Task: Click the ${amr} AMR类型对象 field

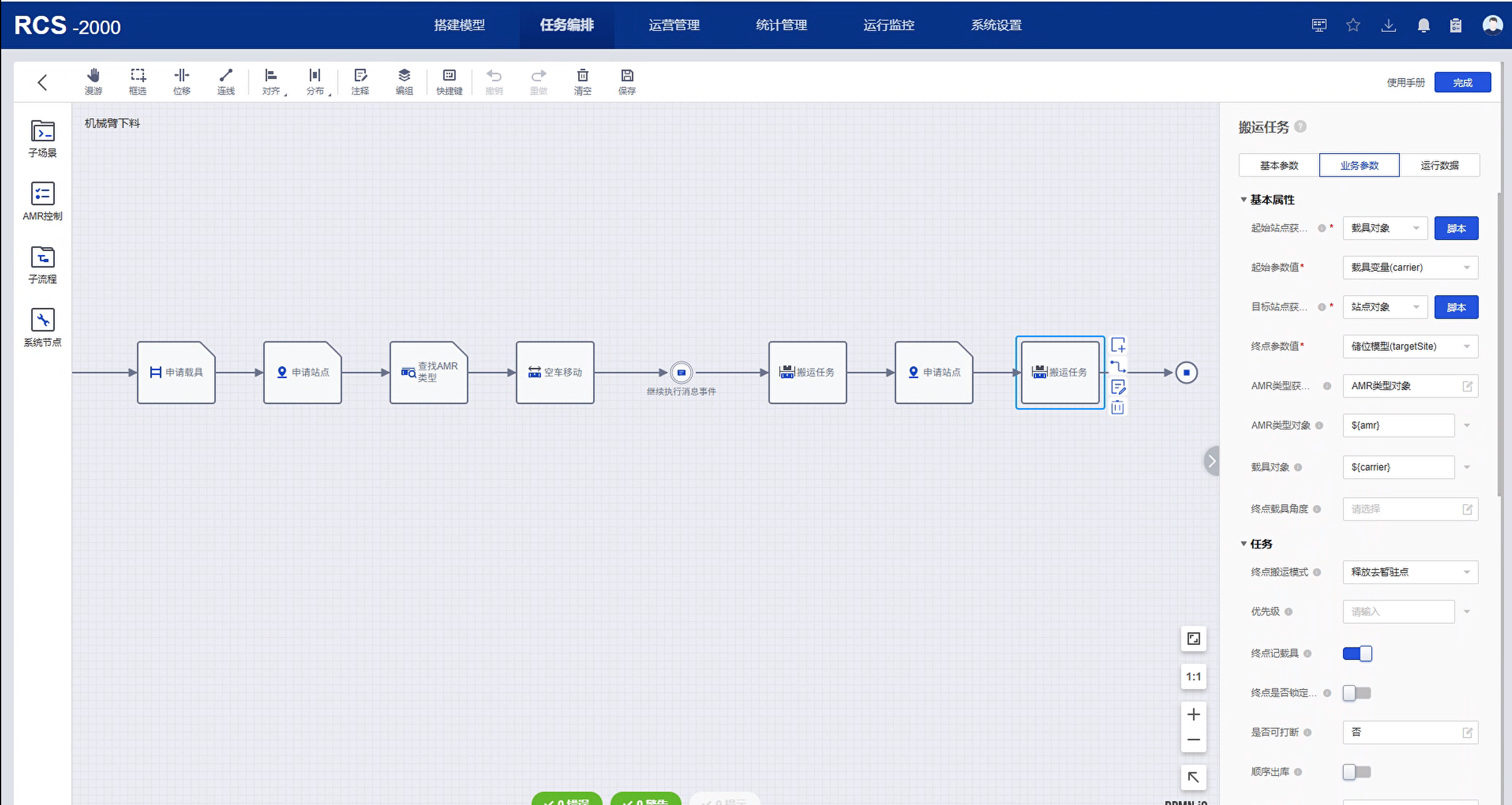Action: 1399,426
